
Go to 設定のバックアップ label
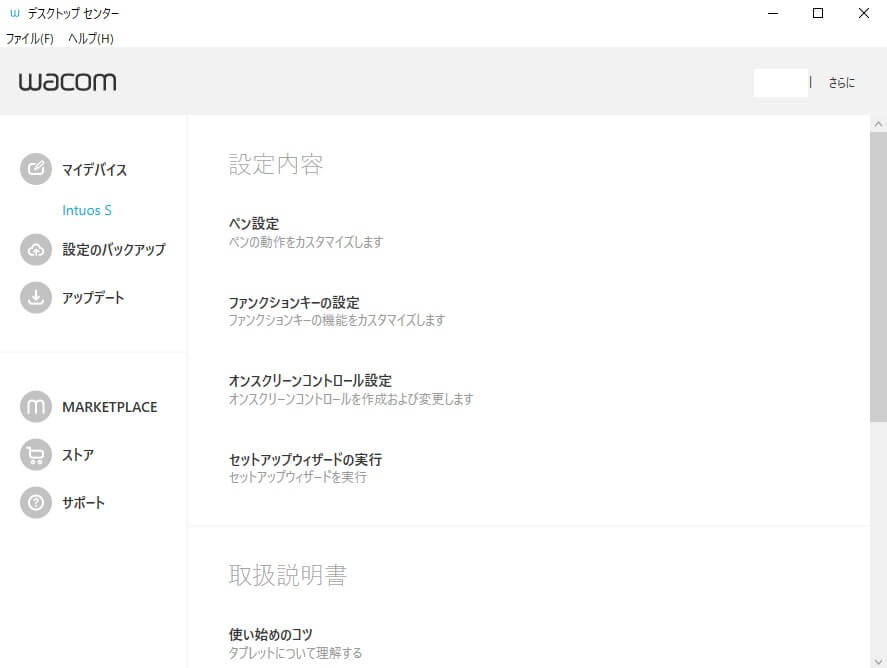pos(114,249)
